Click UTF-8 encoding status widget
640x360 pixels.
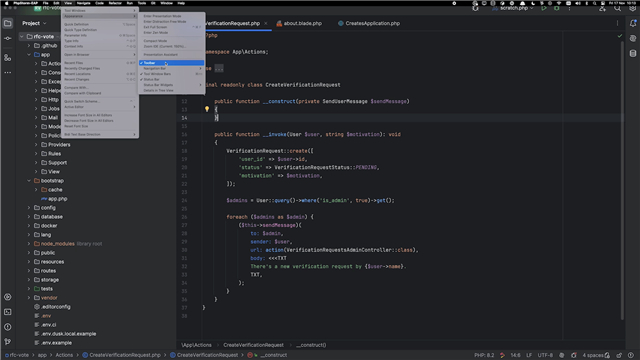point(545,355)
